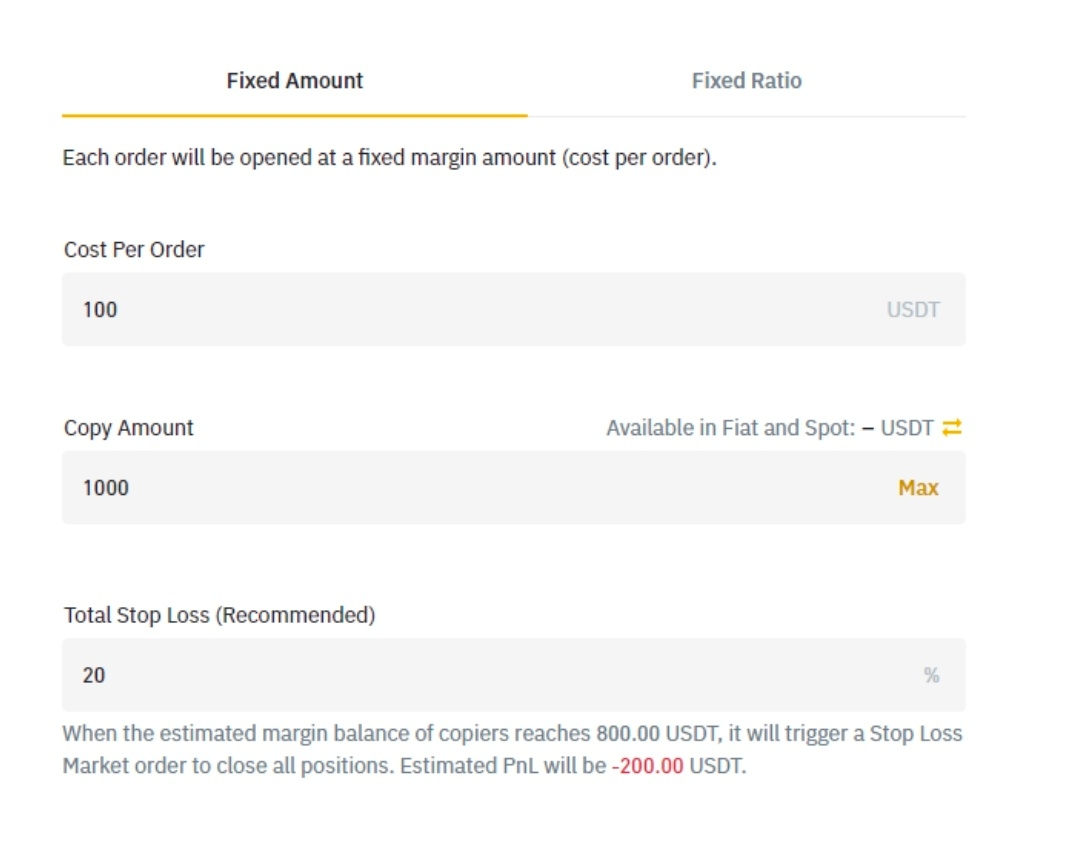1080x861 pixels.
Task: Click the 800.00 USDT margin balance text
Action: pyautogui.click(x=655, y=733)
